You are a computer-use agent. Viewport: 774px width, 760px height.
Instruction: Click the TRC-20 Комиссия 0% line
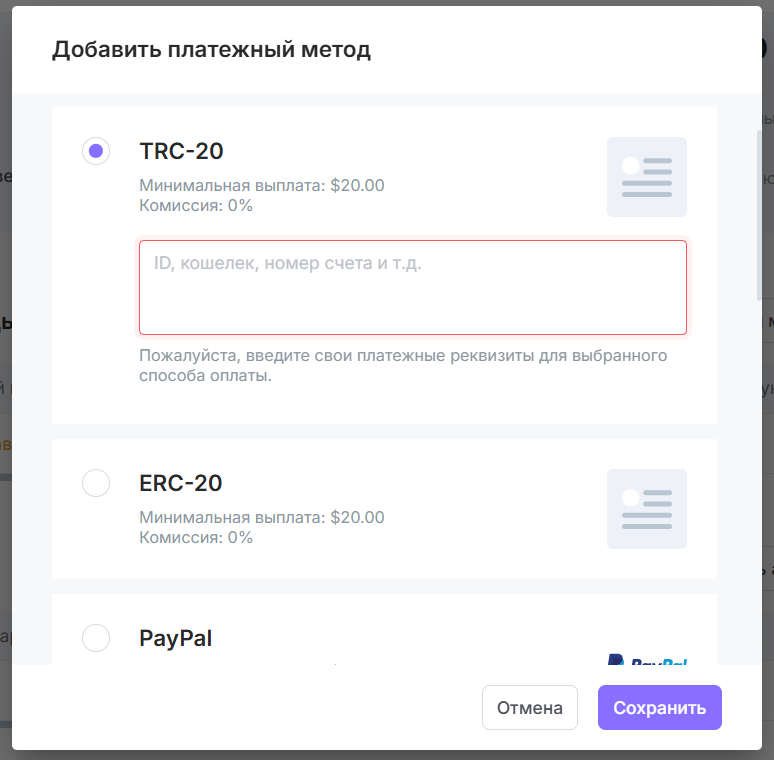(196, 205)
